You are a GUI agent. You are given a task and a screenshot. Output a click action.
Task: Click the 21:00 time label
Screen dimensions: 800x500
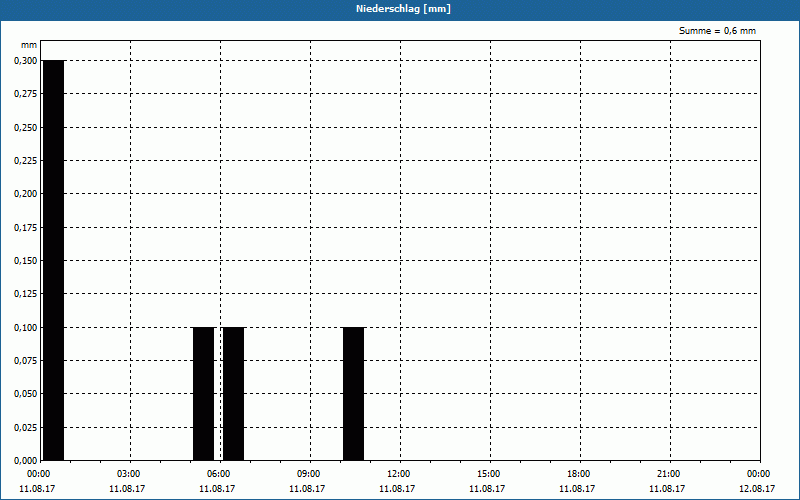click(669, 474)
